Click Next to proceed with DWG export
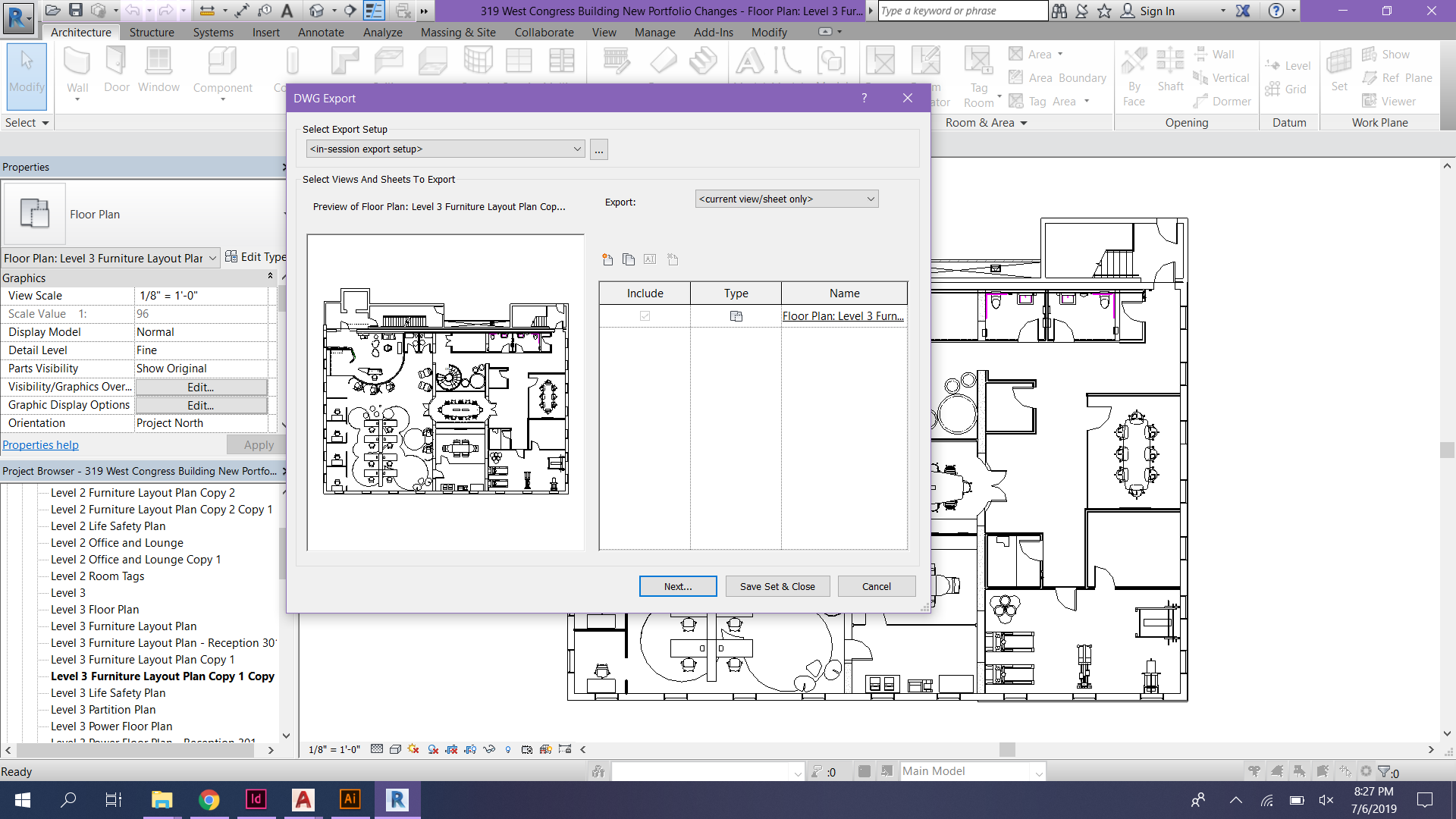This screenshot has height=819, width=1456. [678, 586]
